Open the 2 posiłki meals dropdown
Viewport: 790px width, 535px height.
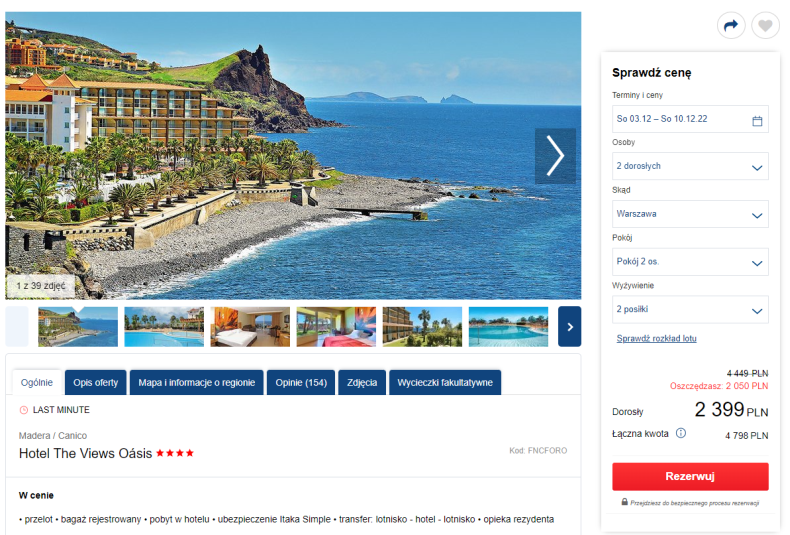coord(690,309)
